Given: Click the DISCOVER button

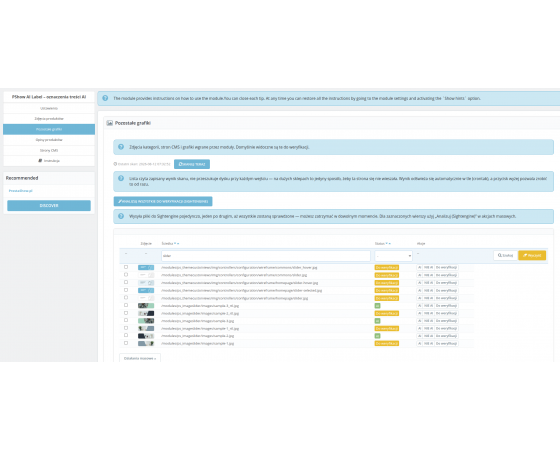Looking at the screenshot, I should (49, 206).
